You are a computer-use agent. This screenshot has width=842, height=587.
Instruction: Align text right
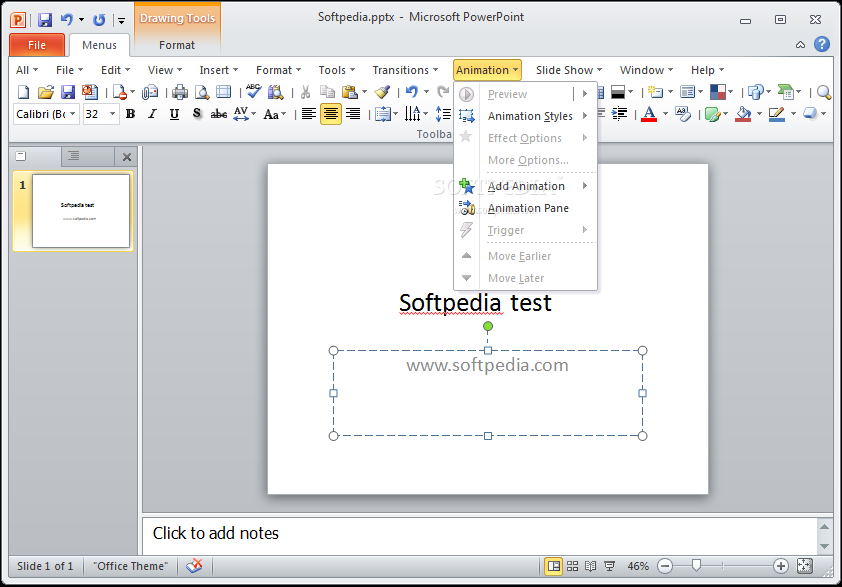tap(353, 114)
